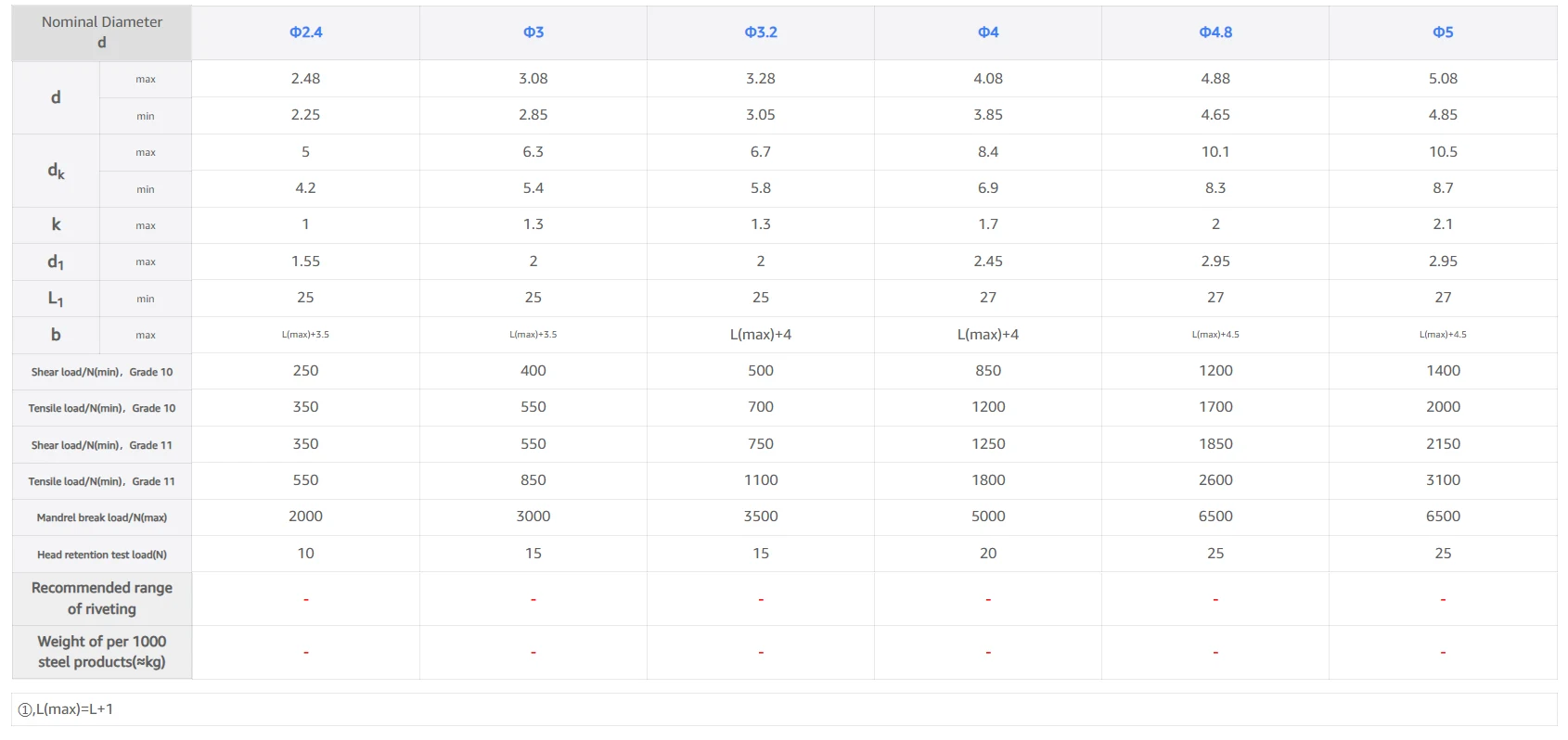Click the L(max)+4.5 cell under Φ5
1568x740 pixels.
[1443, 335]
